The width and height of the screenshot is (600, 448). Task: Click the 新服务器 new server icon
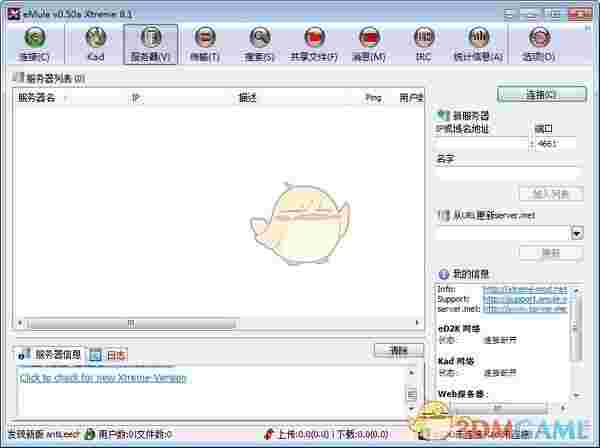pos(442,115)
